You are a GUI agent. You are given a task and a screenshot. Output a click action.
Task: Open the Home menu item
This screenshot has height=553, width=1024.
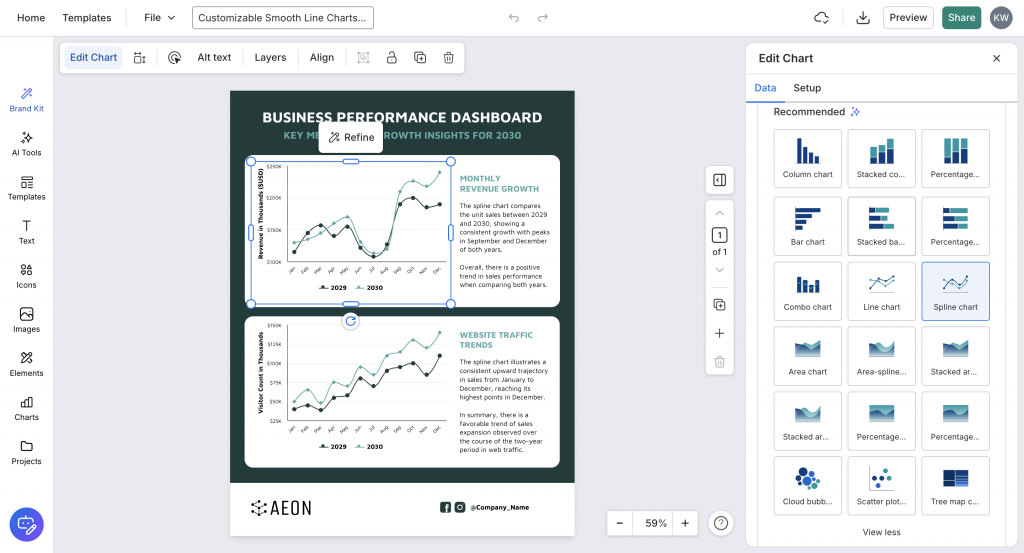point(31,18)
